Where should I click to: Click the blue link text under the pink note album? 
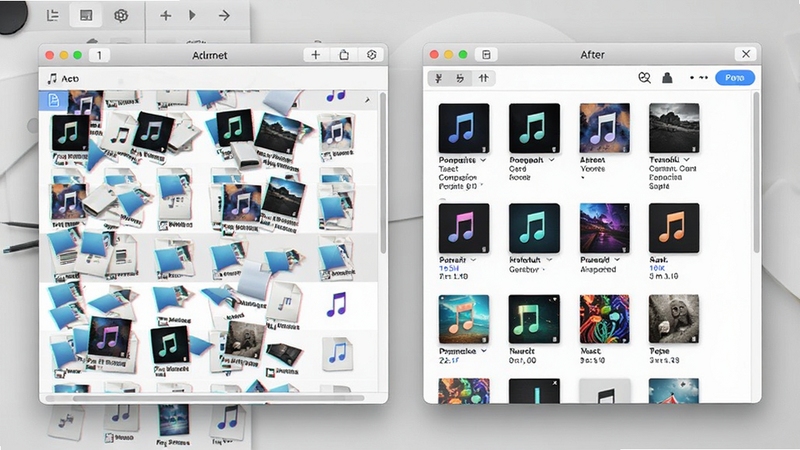click(x=449, y=268)
